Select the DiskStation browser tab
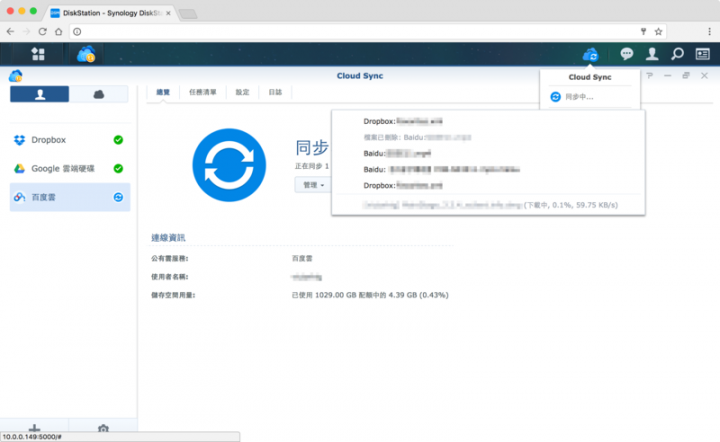The height and width of the screenshot is (442, 720). tap(109, 13)
